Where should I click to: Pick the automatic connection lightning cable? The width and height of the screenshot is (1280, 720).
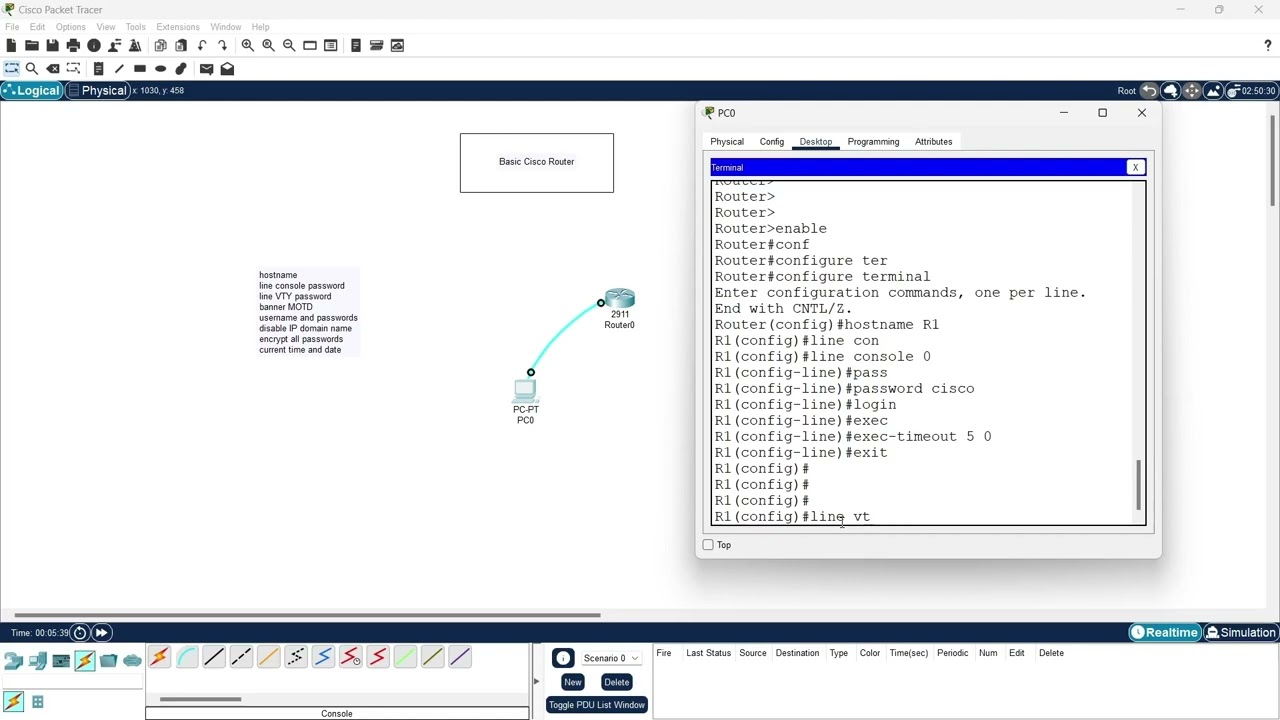[x=159, y=657]
